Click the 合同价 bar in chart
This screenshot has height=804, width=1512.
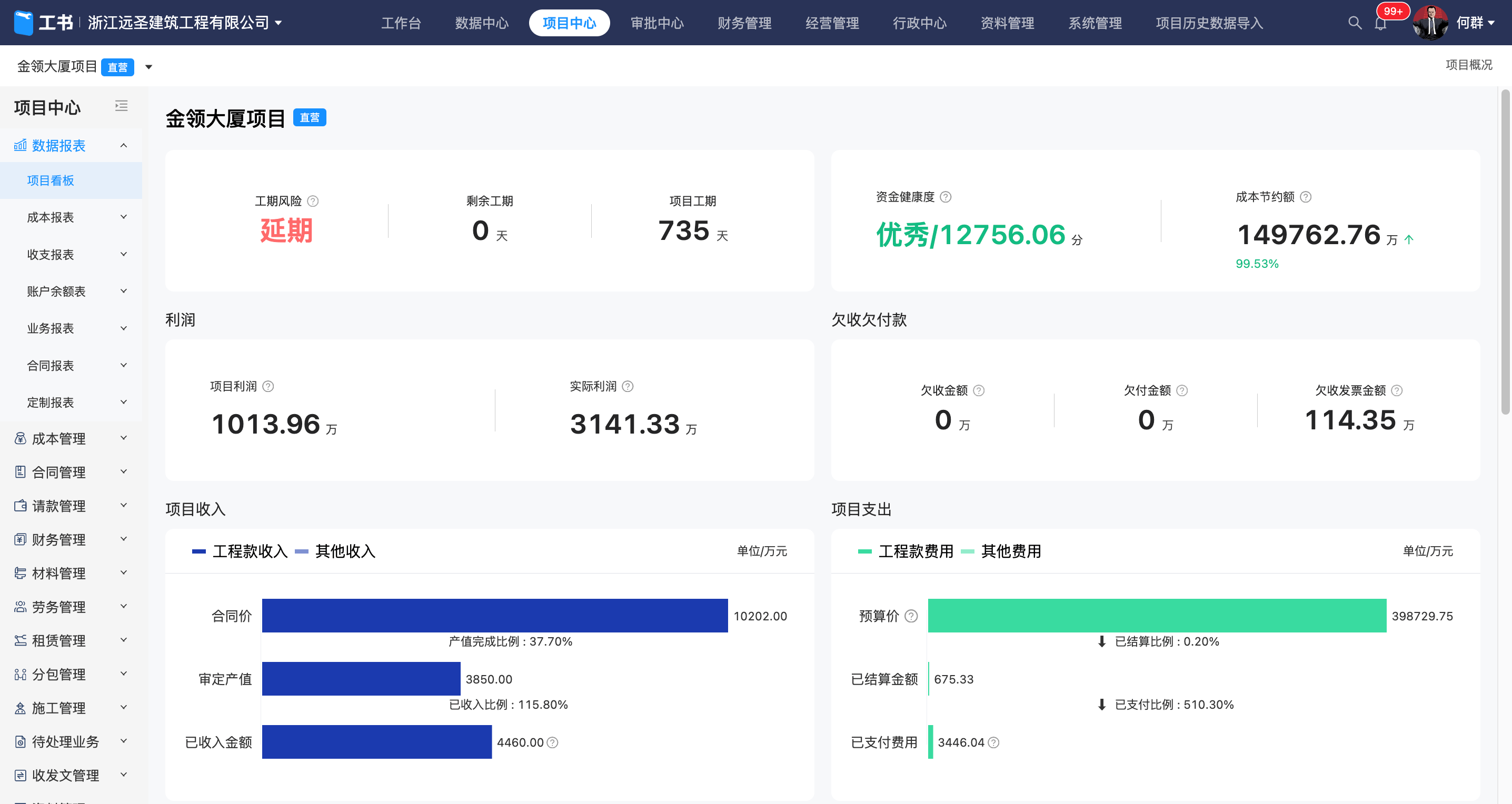click(495, 615)
